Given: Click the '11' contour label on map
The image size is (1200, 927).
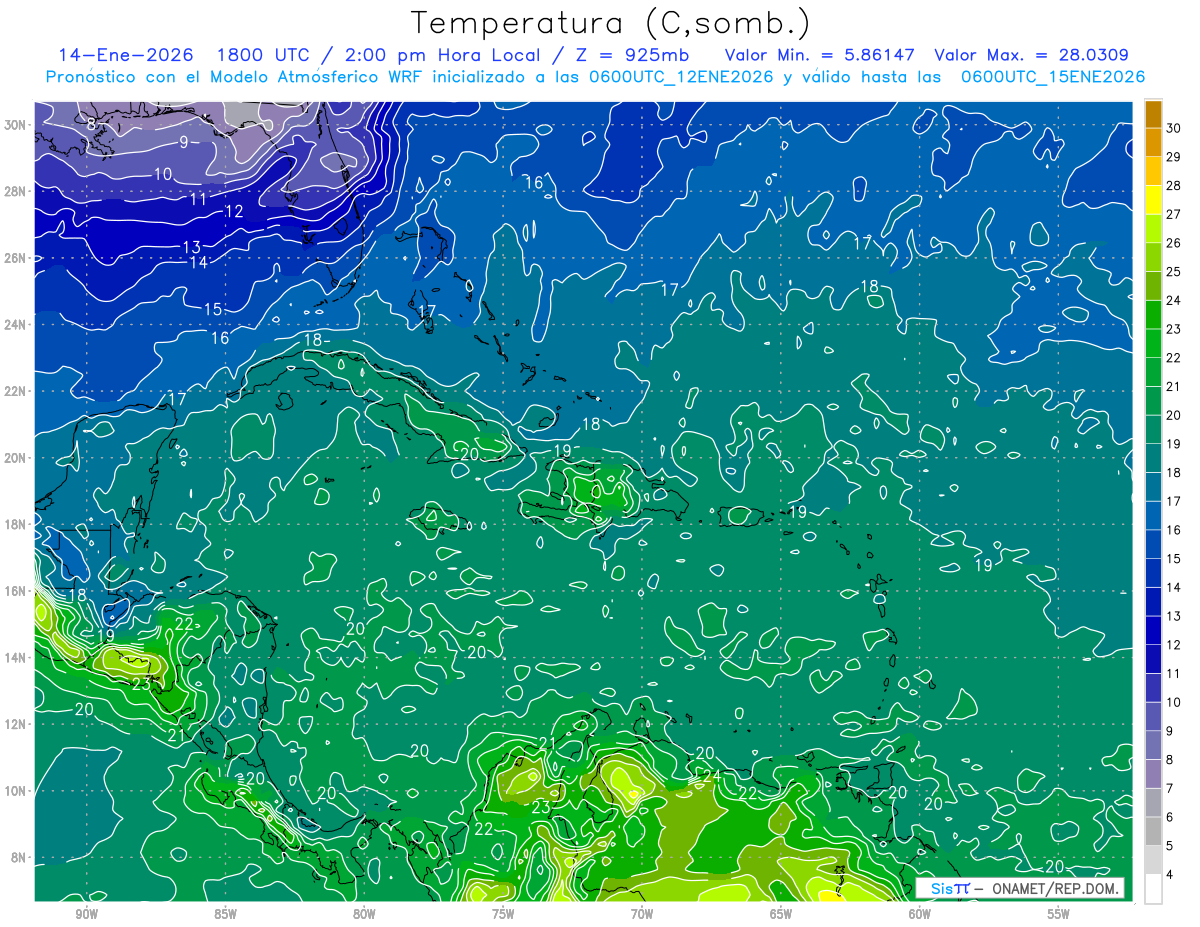Looking at the screenshot, I should point(199,199).
